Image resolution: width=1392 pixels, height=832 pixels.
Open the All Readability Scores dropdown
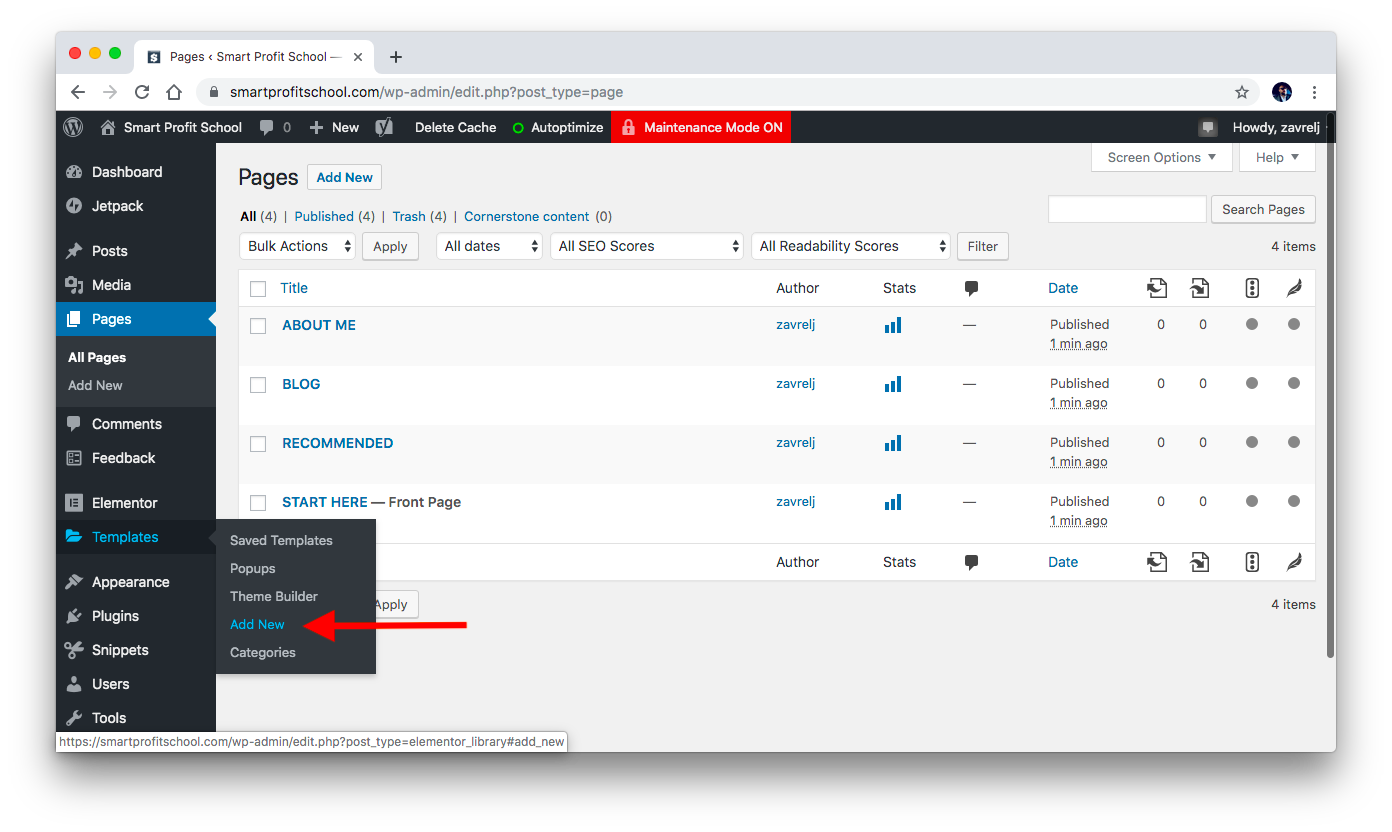(851, 246)
